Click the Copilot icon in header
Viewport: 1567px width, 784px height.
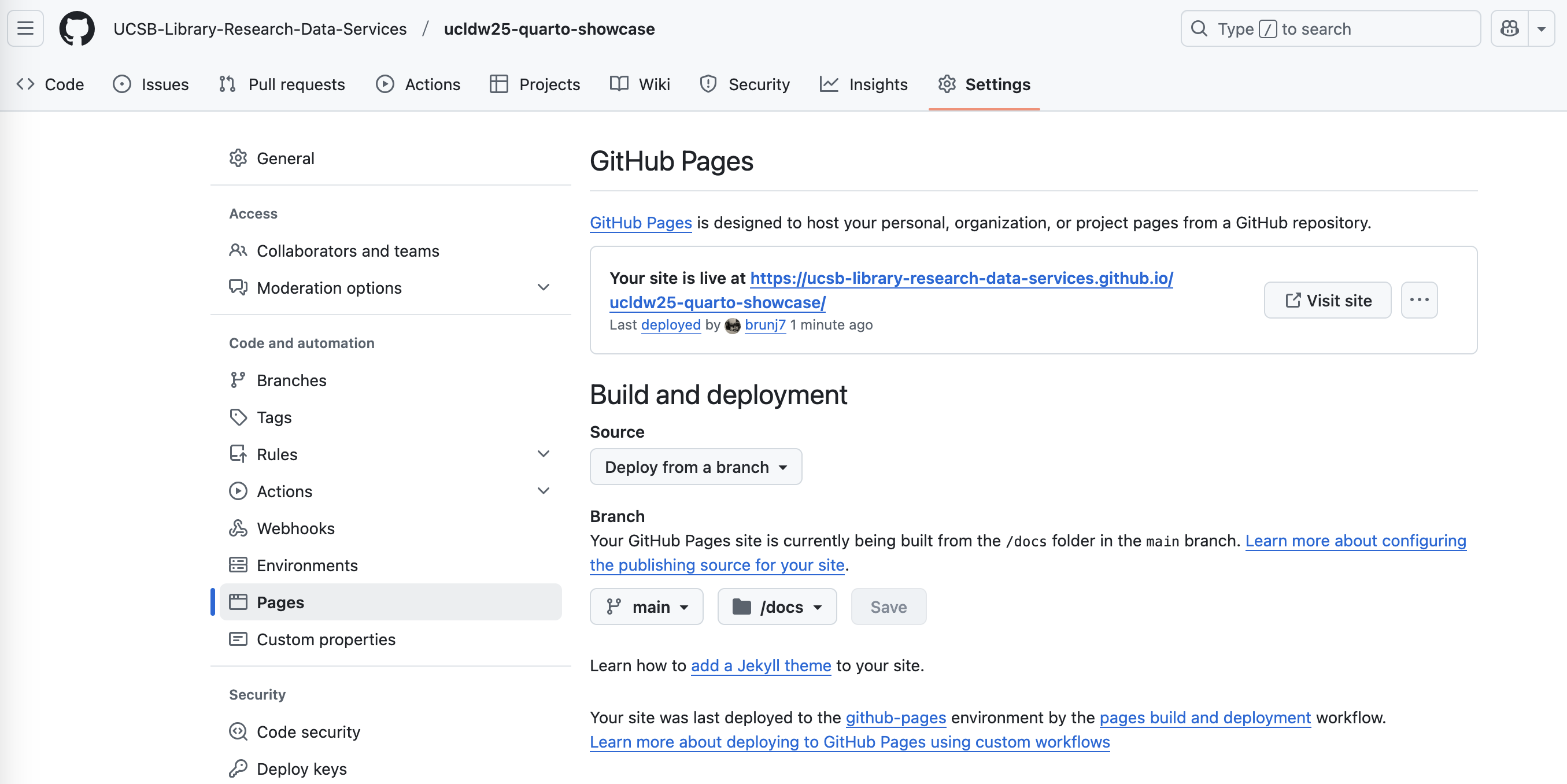1509,28
